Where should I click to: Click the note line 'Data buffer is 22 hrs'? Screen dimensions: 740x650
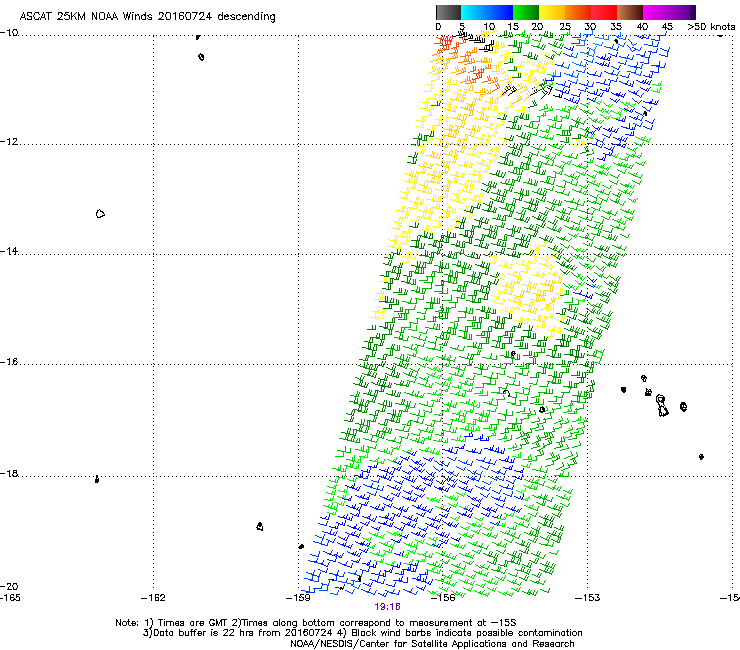(x=204, y=633)
